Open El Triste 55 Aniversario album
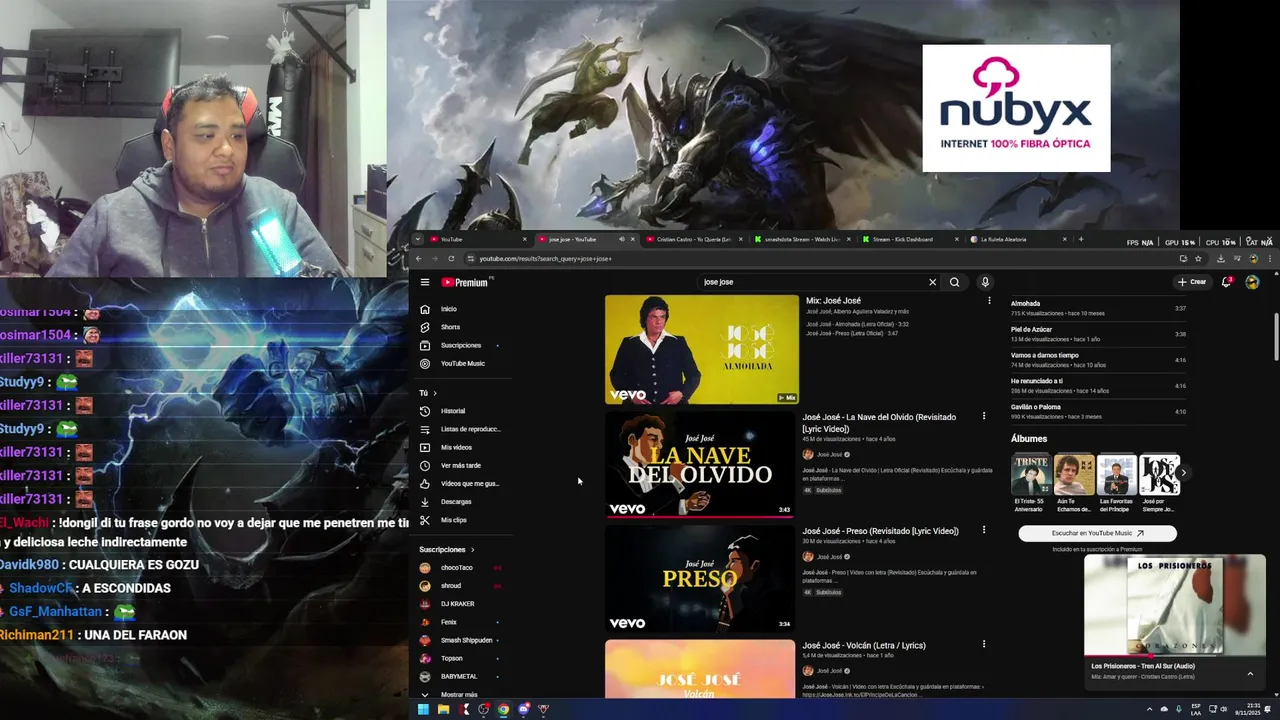Viewport: 1280px width, 720px height. [1030, 483]
